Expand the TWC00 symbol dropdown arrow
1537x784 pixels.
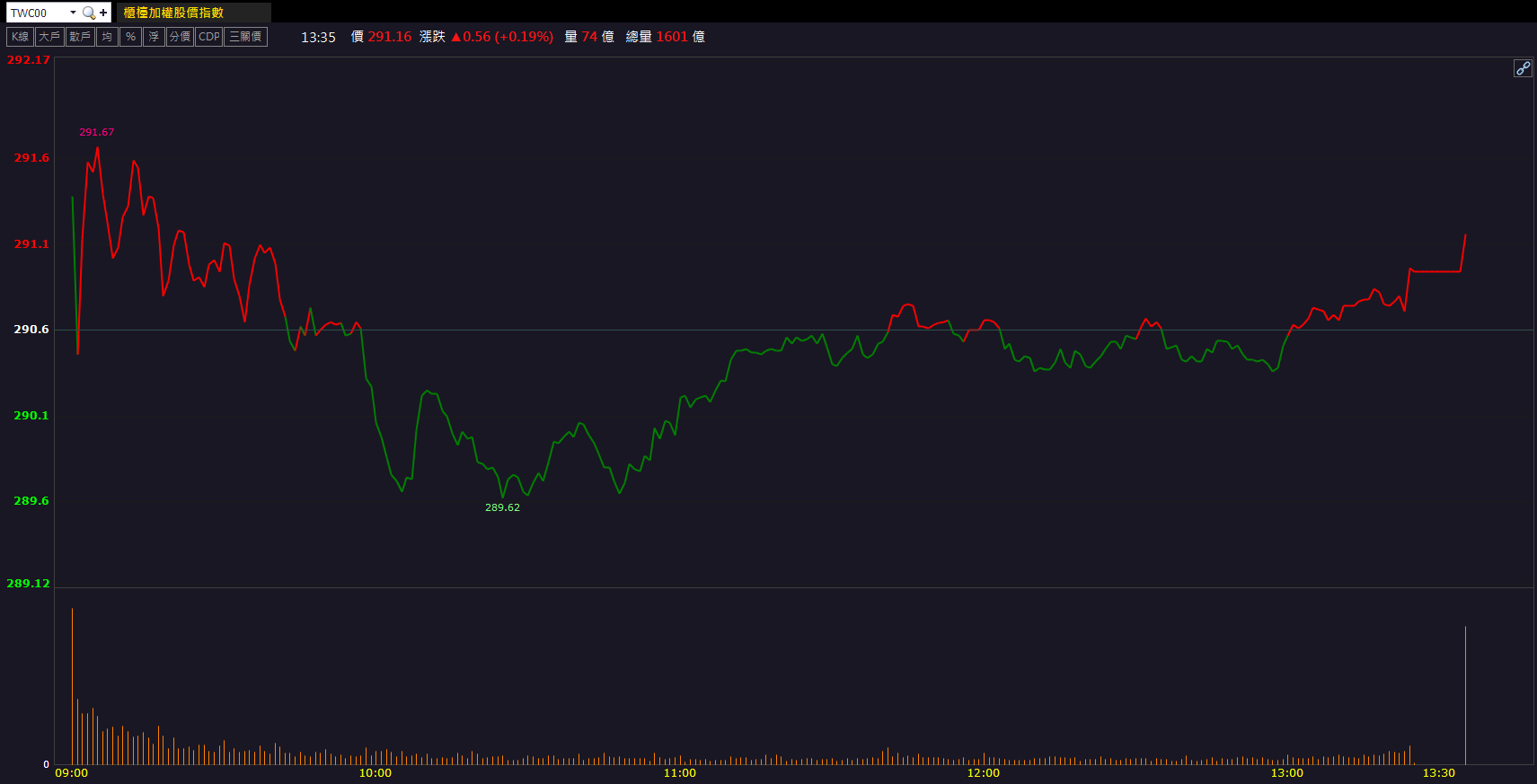click(x=73, y=13)
